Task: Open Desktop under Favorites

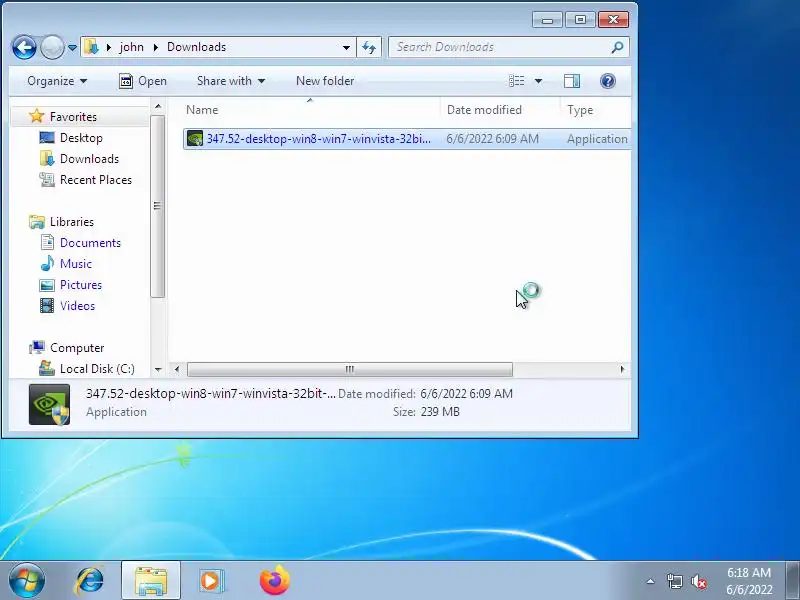Action: click(x=81, y=138)
